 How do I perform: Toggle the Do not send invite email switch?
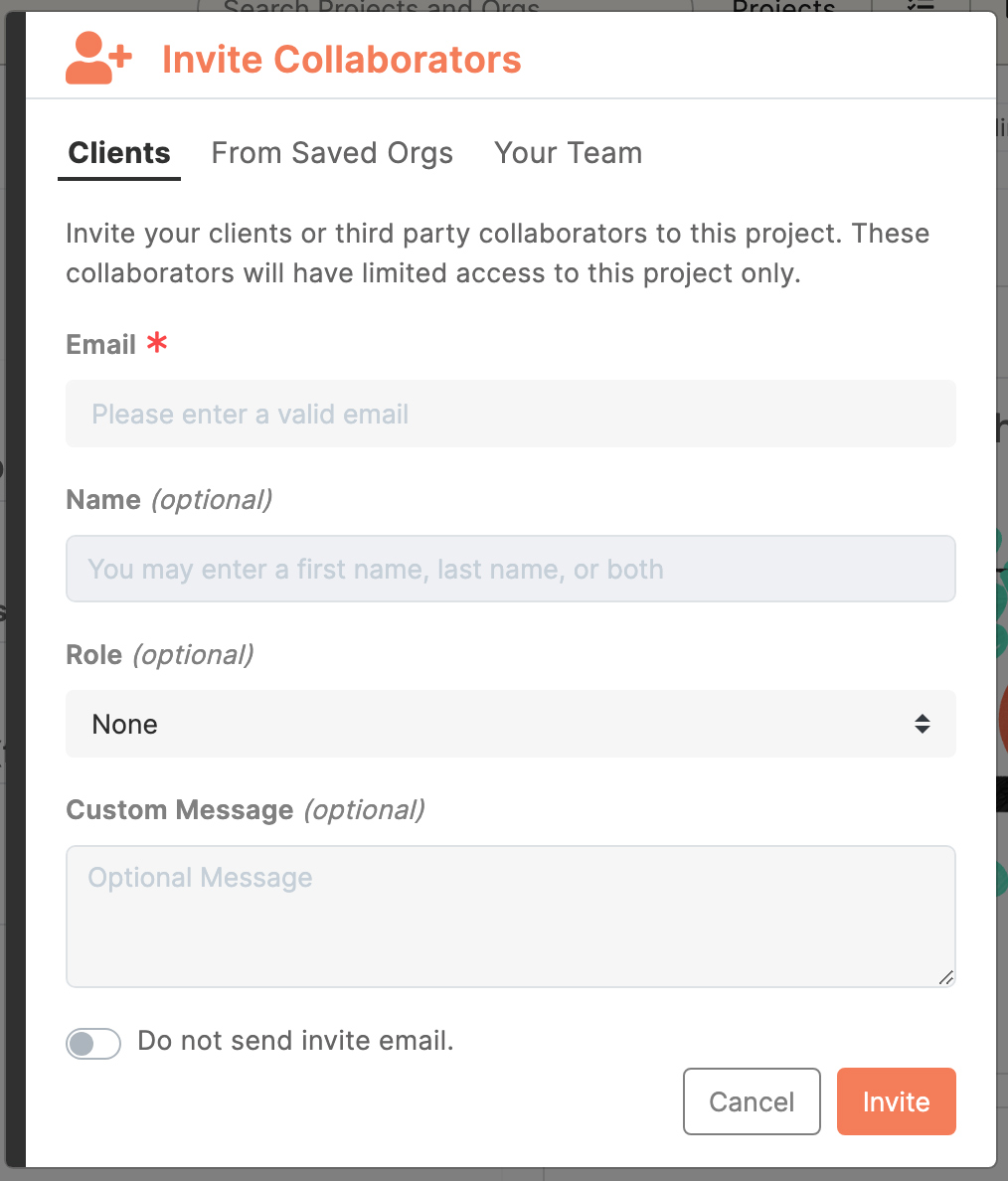(93, 1043)
